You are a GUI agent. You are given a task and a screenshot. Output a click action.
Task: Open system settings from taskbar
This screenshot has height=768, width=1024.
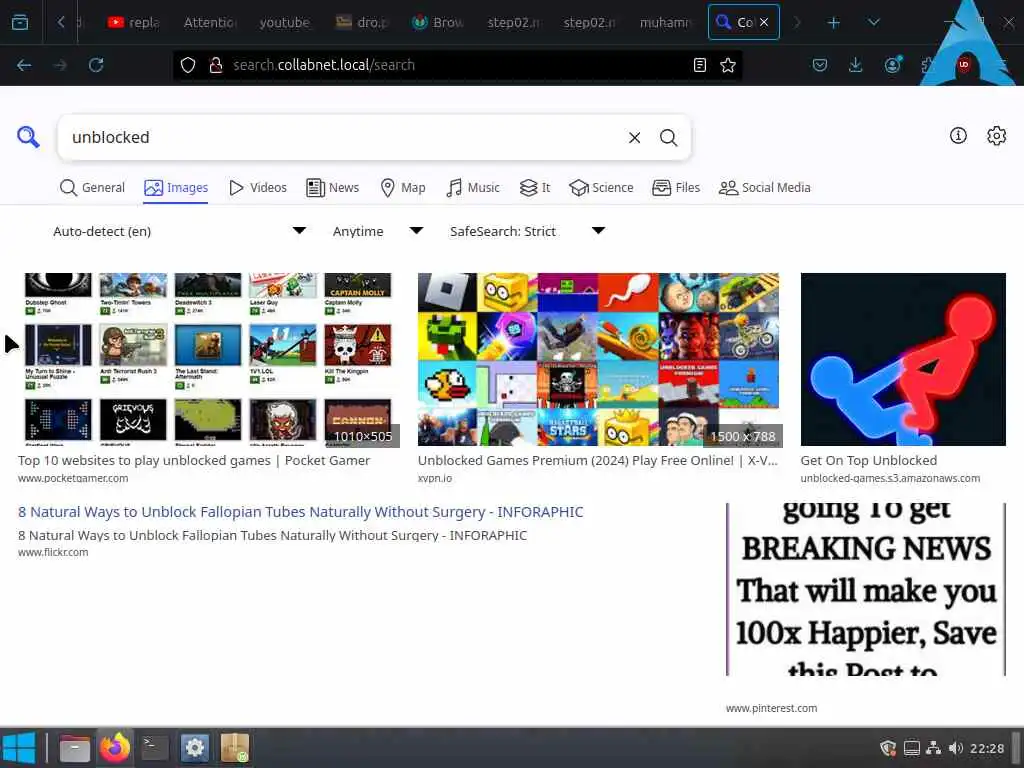click(195, 748)
